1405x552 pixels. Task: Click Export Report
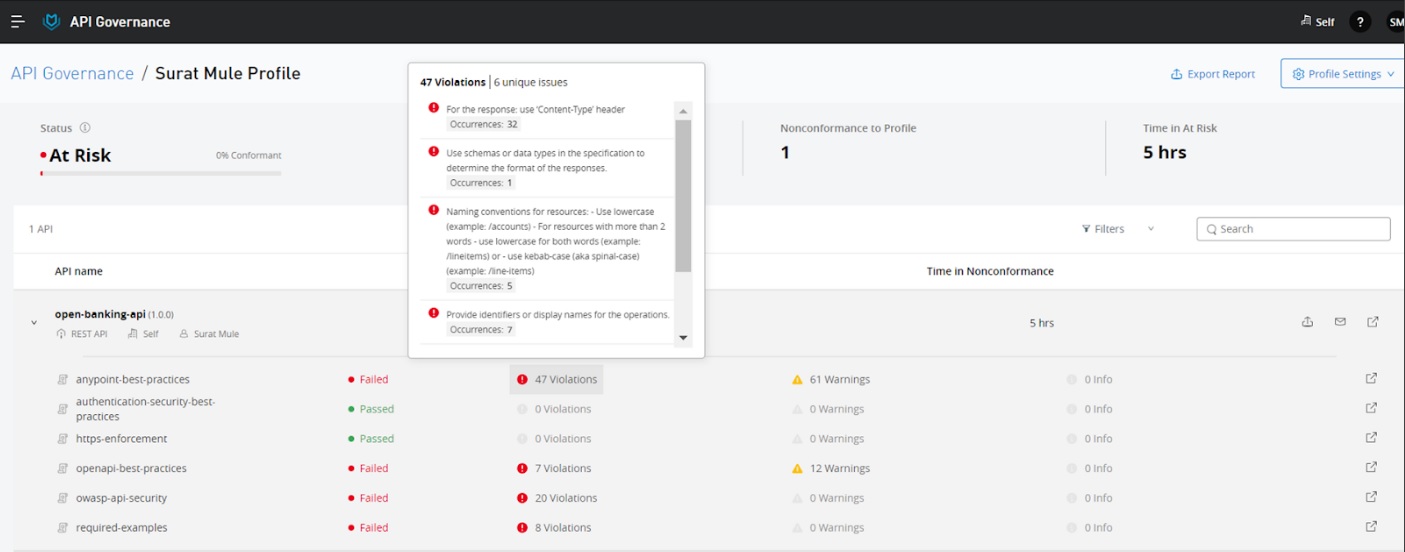point(1213,74)
